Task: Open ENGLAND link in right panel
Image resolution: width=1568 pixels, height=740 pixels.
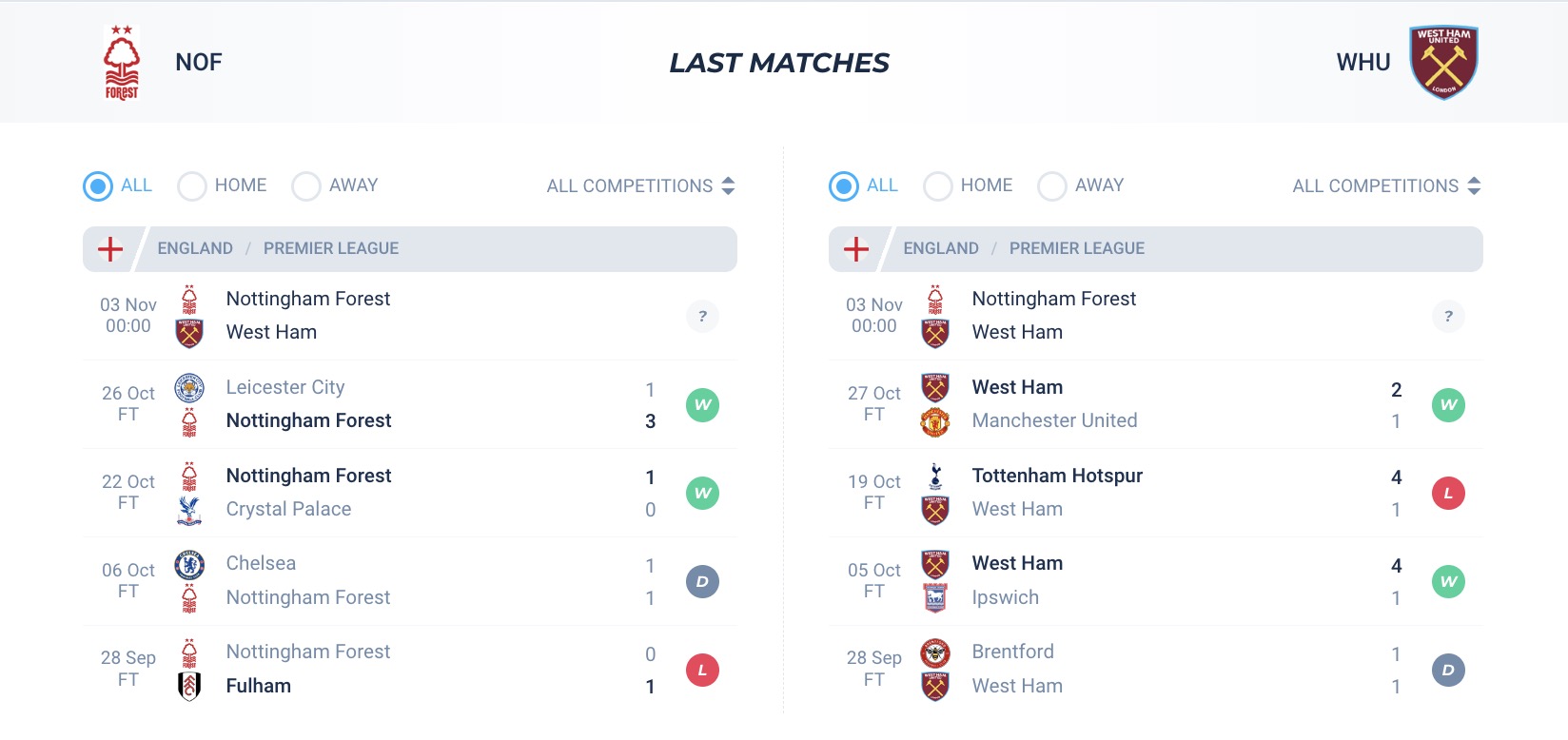Action: click(941, 248)
